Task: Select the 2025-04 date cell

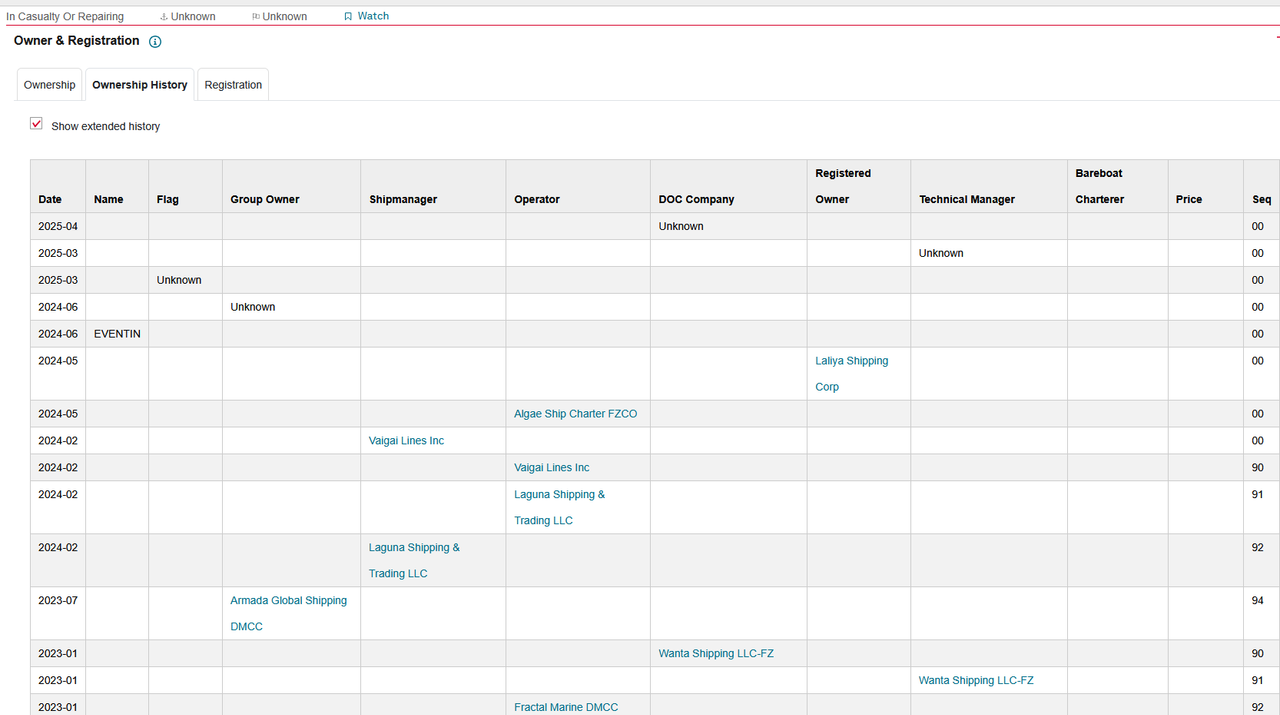Action: [58, 226]
